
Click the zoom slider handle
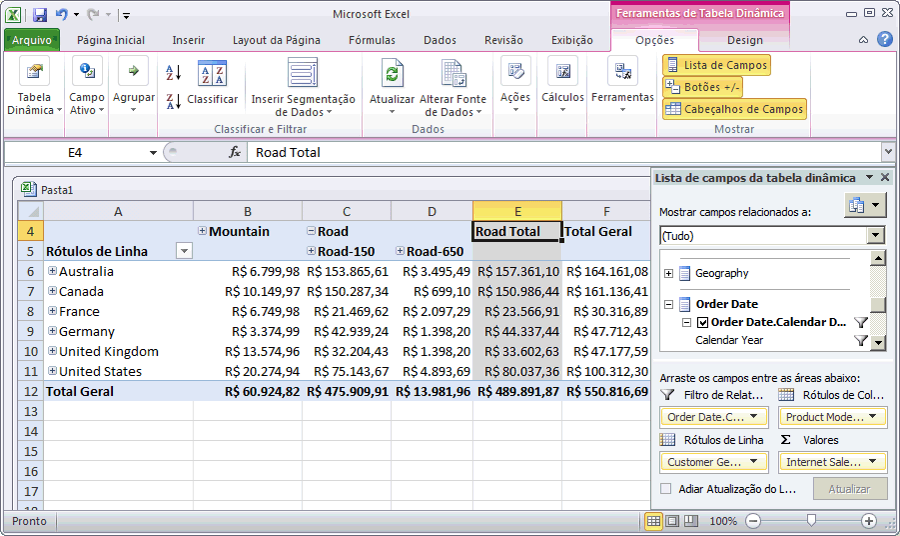click(811, 521)
